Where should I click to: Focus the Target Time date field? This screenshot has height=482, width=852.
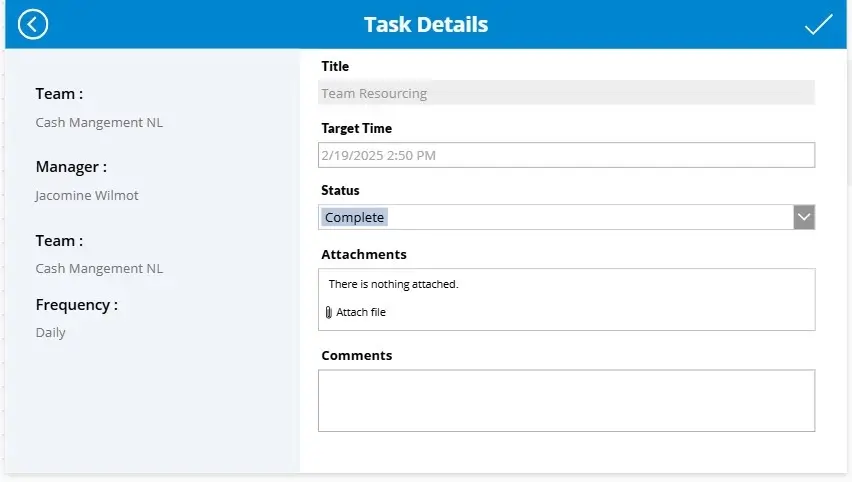(566, 155)
